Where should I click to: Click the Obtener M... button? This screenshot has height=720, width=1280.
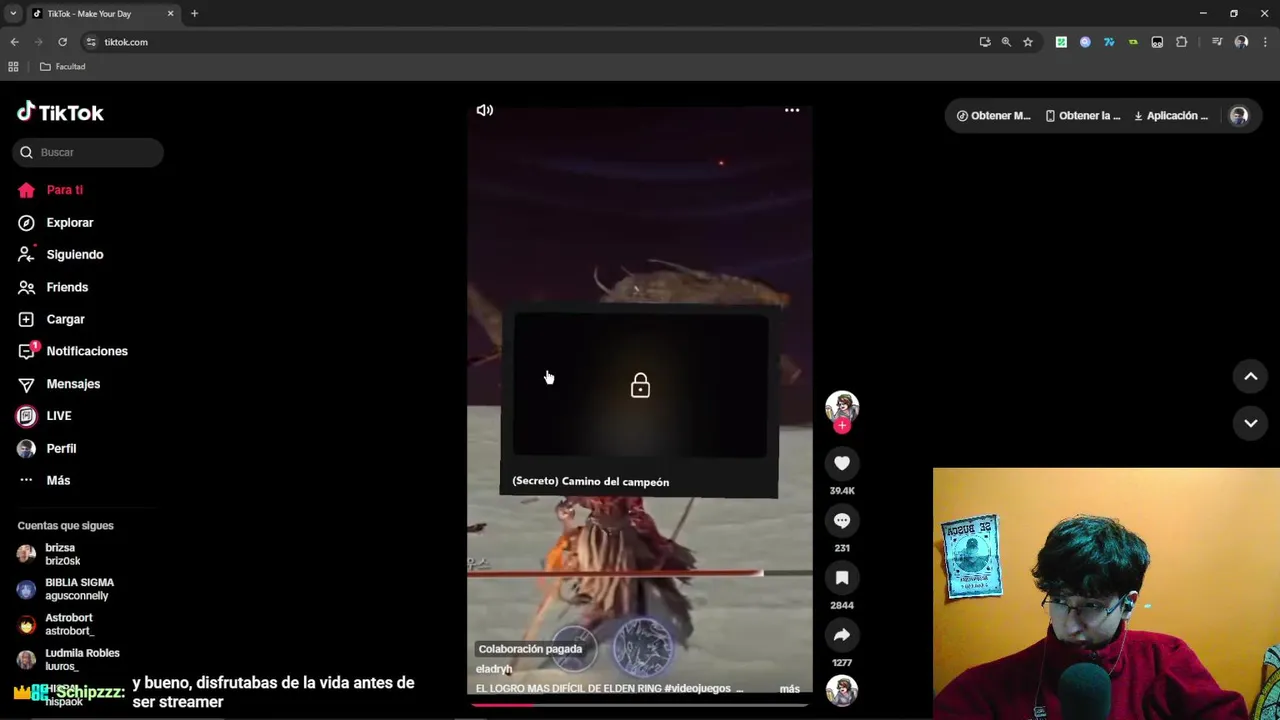[x=993, y=116]
